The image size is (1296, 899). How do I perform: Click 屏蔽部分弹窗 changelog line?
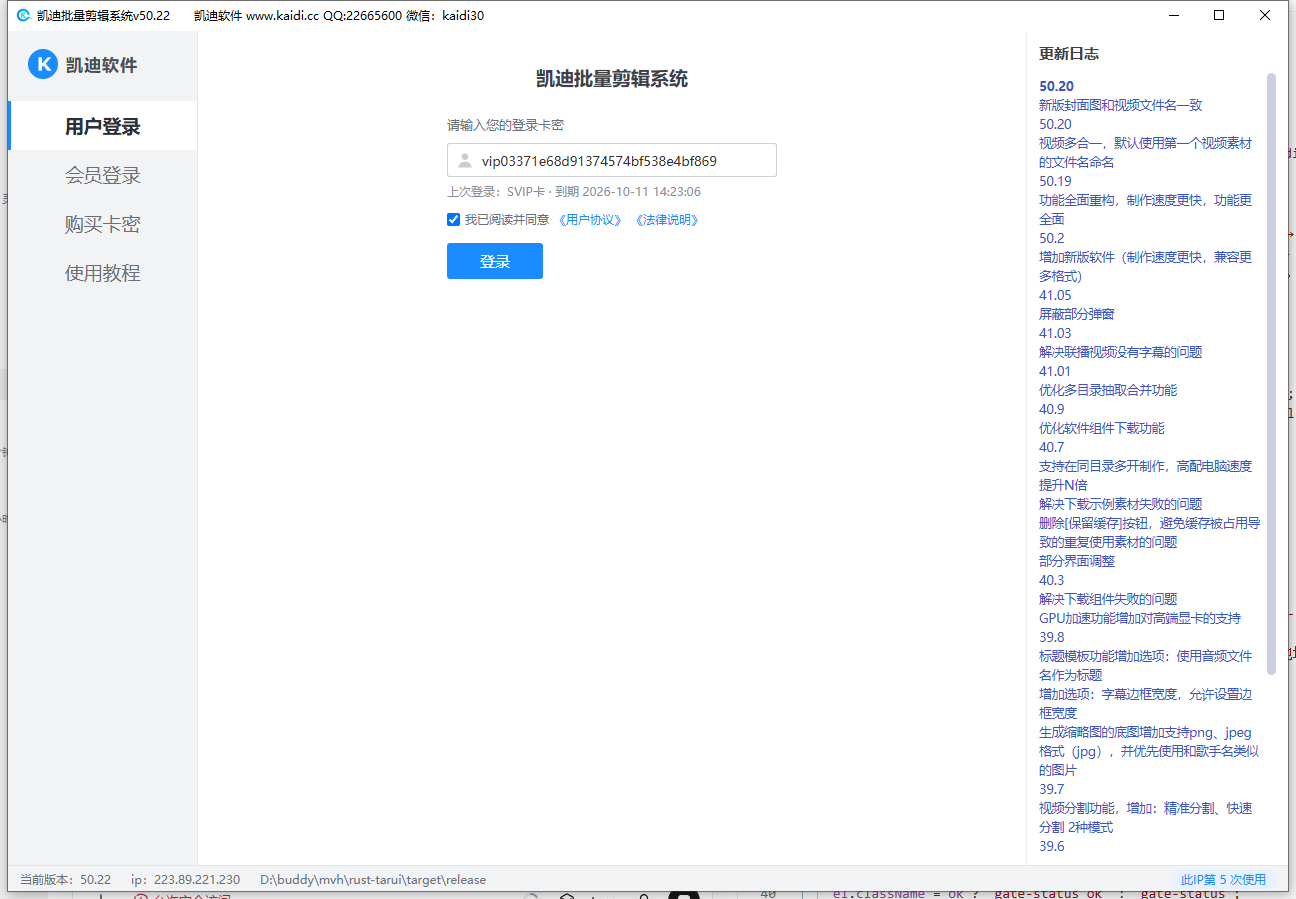pyautogui.click(x=1077, y=314)
